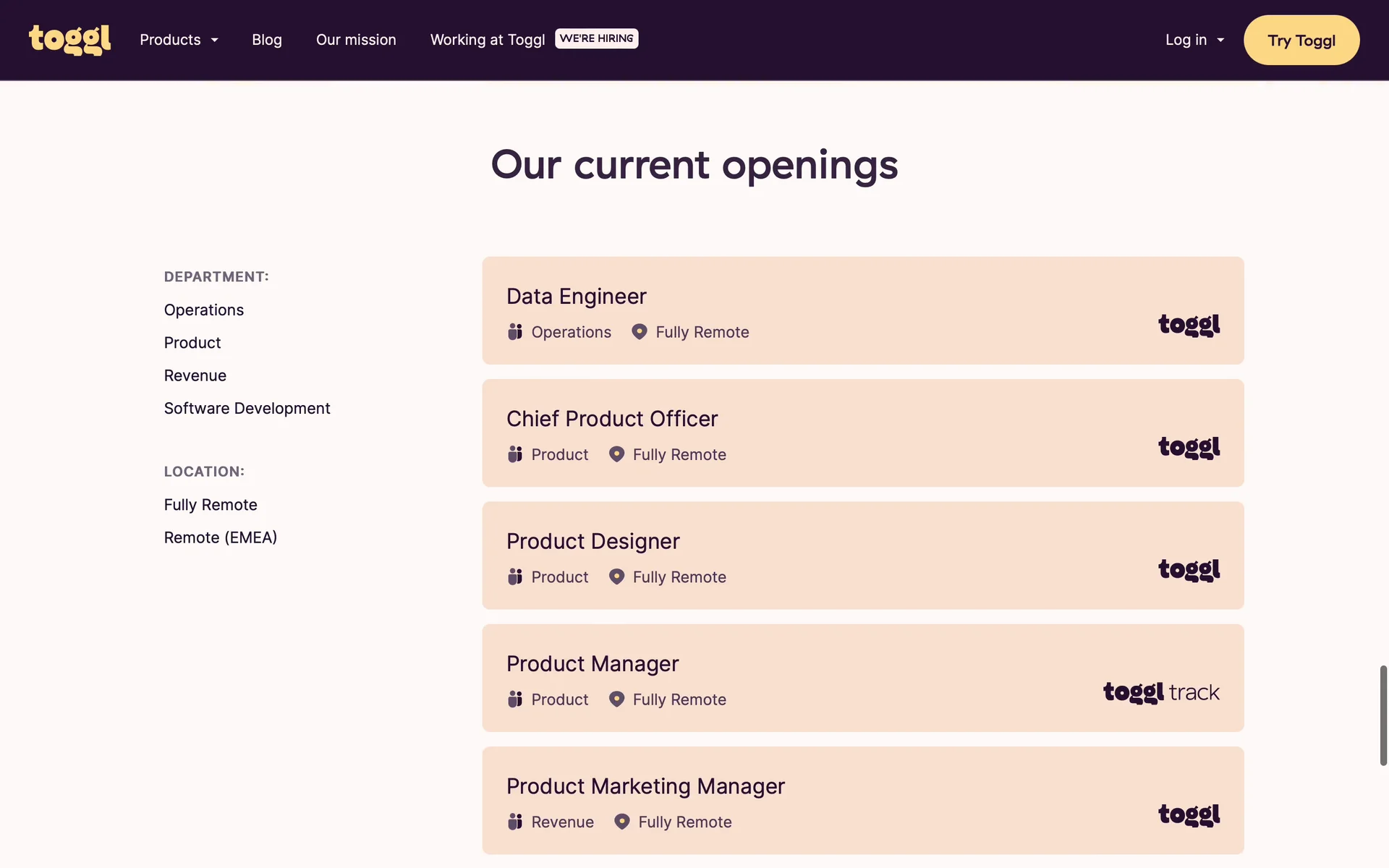The height and width of the screenshot is (868, 1389).
Task: Click the page vertical scrollbar thumb
Action: tap(1382, 715)
